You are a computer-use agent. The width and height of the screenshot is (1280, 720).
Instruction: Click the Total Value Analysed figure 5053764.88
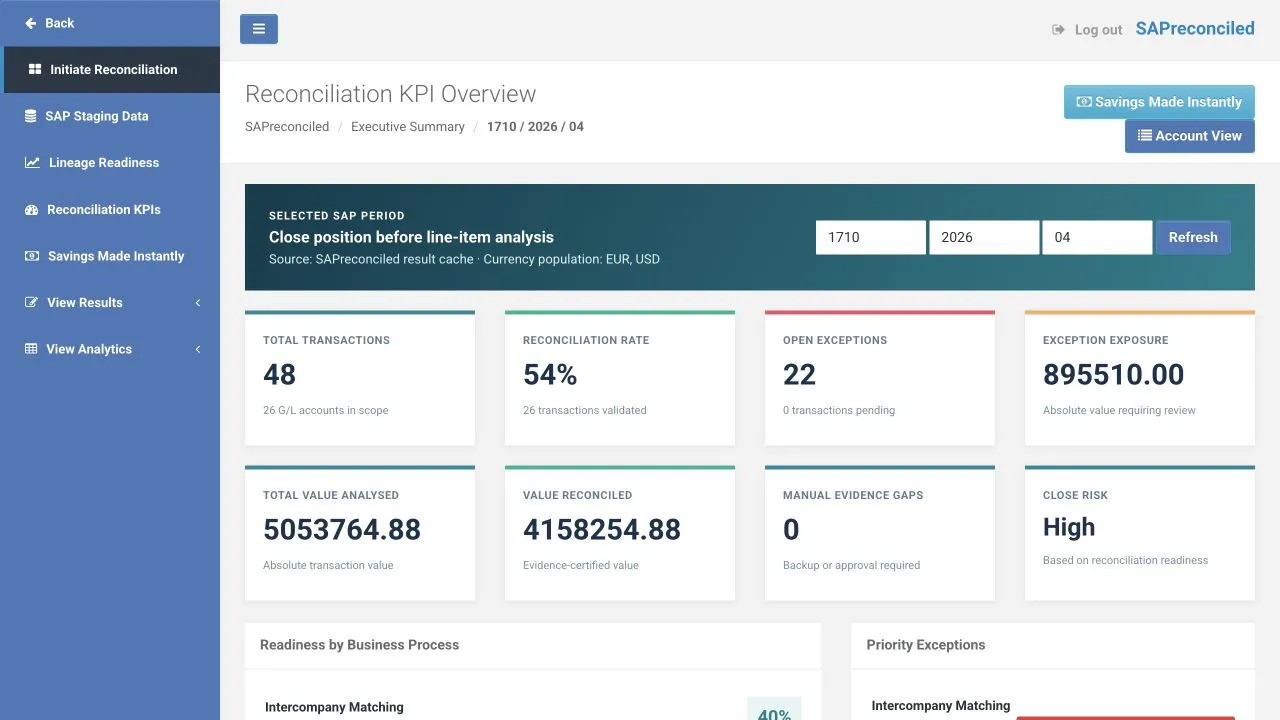pyautogui.click(x=342, y=529)
